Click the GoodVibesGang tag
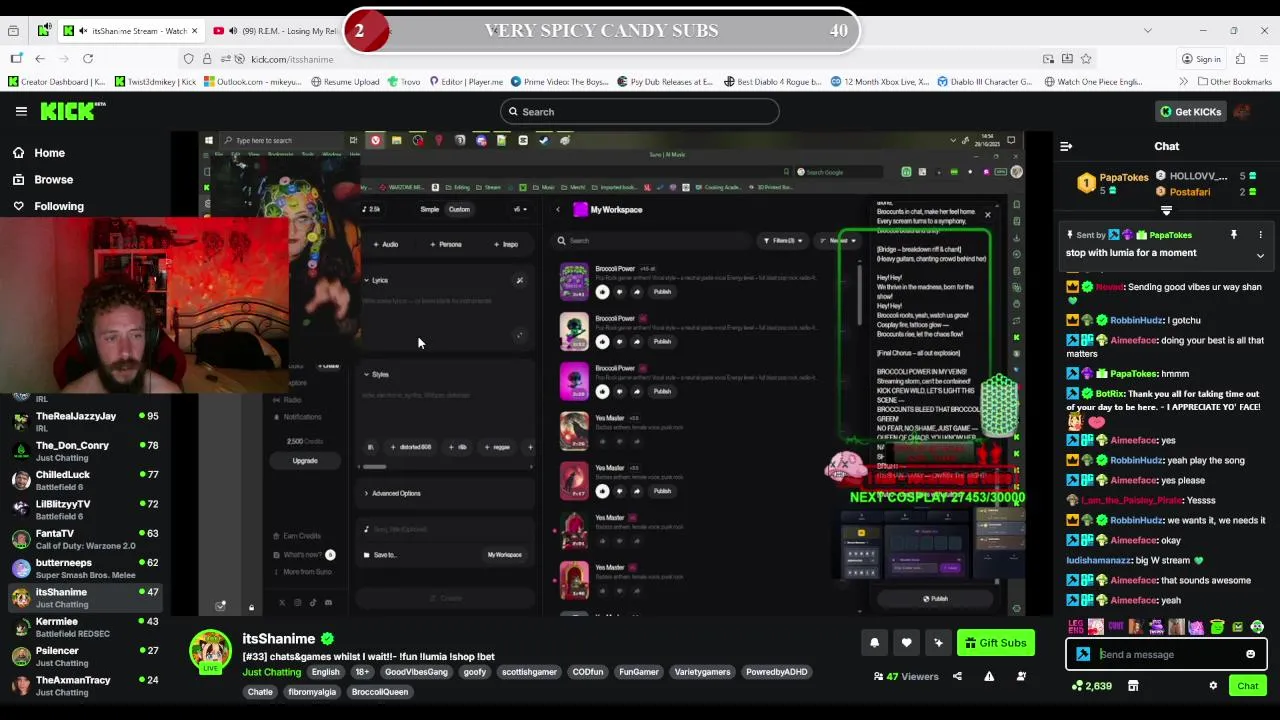 point(416,672)
